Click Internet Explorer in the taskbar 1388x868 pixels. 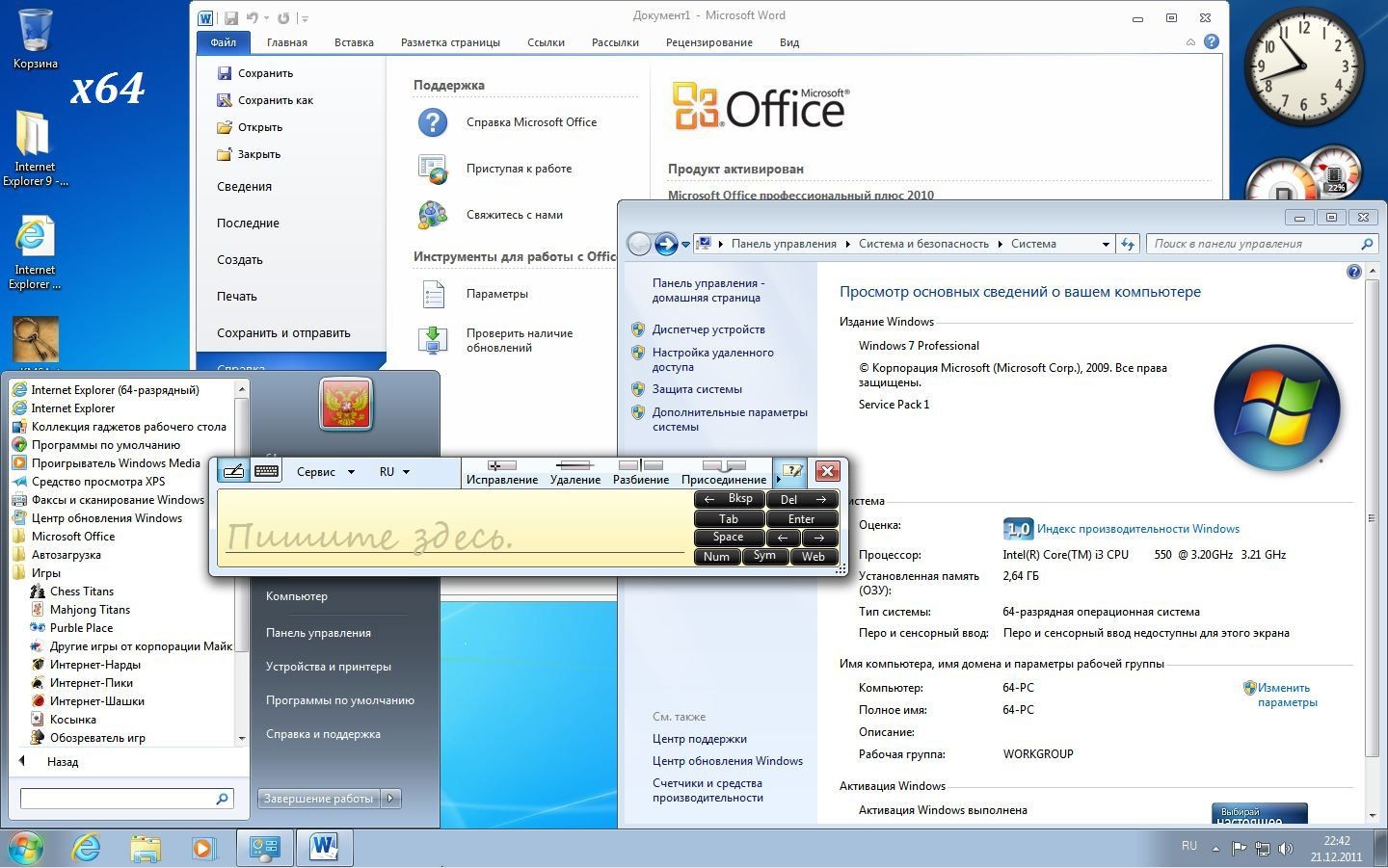point(86,848)
